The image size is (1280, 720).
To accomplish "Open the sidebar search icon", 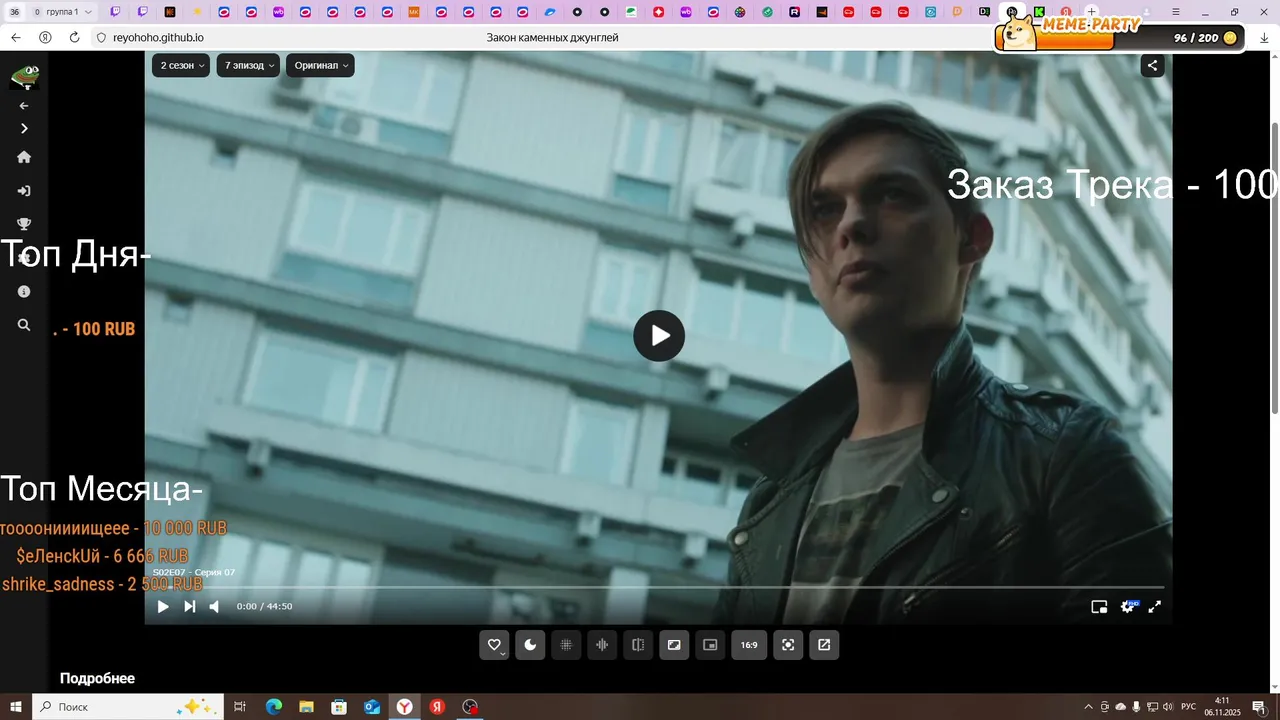I will pyautogui.click(x=24, y=325).
